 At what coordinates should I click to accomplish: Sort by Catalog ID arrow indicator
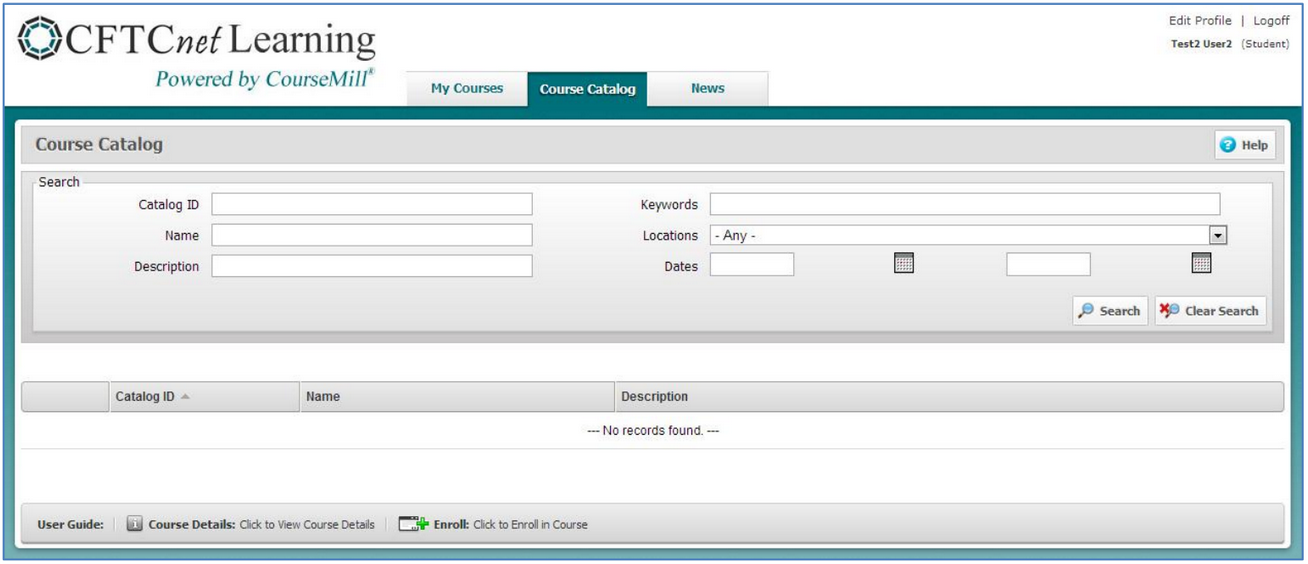tap(185, 397)
